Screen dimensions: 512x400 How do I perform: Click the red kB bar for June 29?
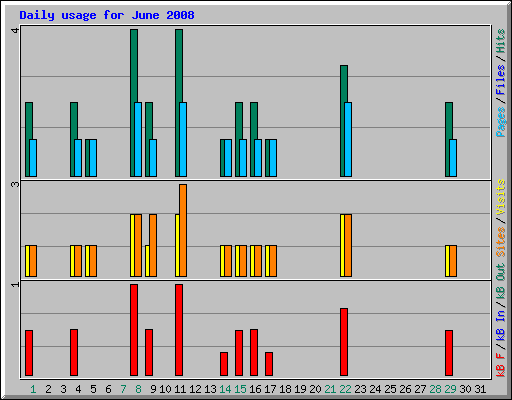coord(449,353)
